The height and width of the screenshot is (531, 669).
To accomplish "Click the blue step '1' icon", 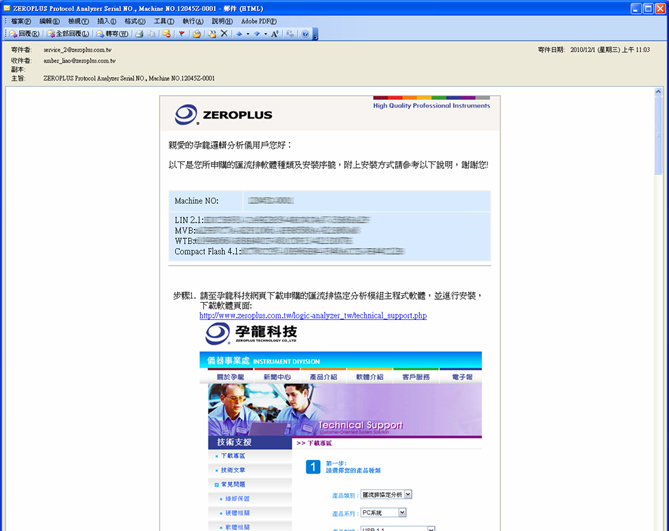I will (x=313, y=467).
